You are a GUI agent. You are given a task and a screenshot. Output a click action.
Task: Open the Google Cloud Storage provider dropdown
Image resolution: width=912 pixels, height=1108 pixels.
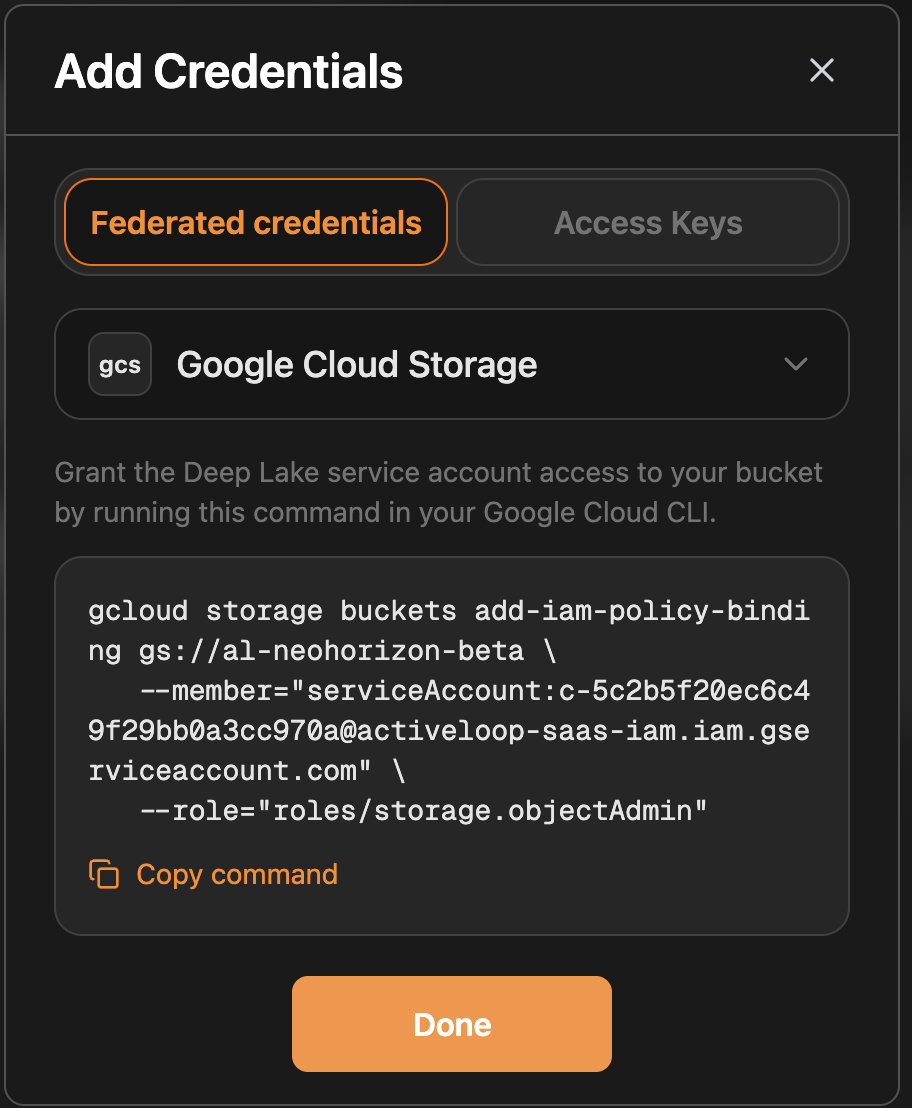tap(451, 364)
